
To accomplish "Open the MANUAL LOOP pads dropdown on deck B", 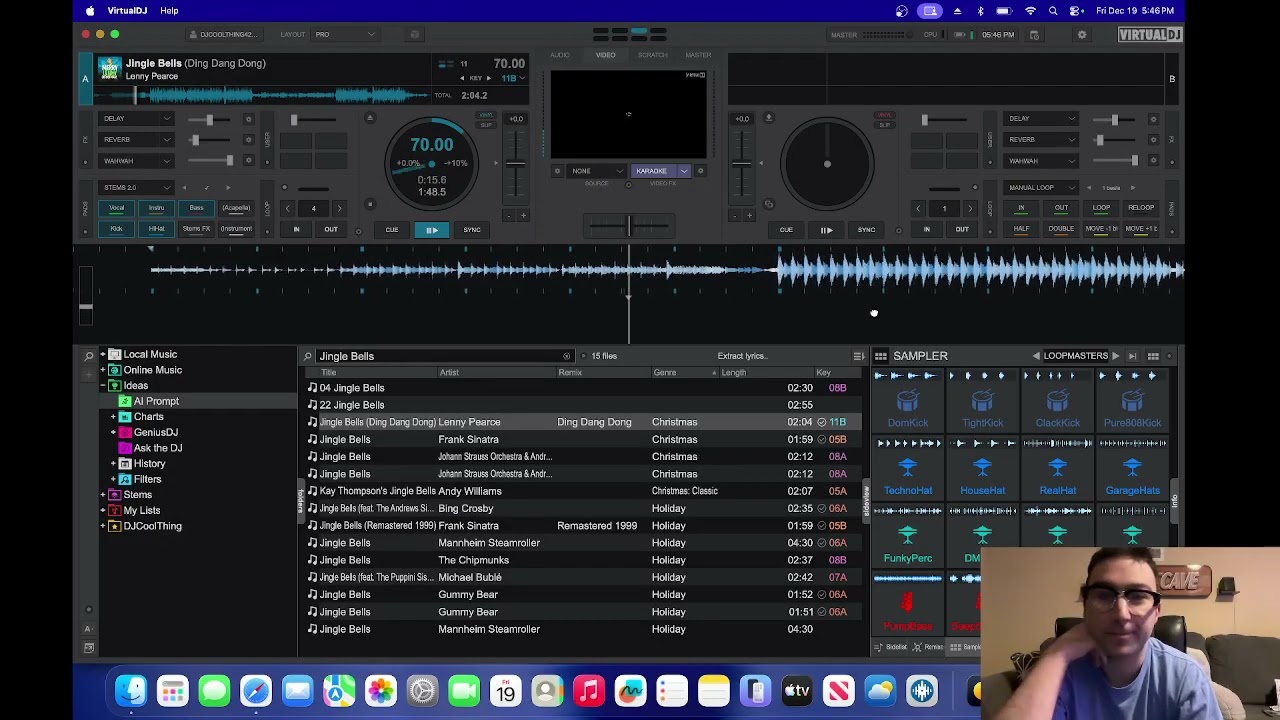I will tap(1041, 187).
